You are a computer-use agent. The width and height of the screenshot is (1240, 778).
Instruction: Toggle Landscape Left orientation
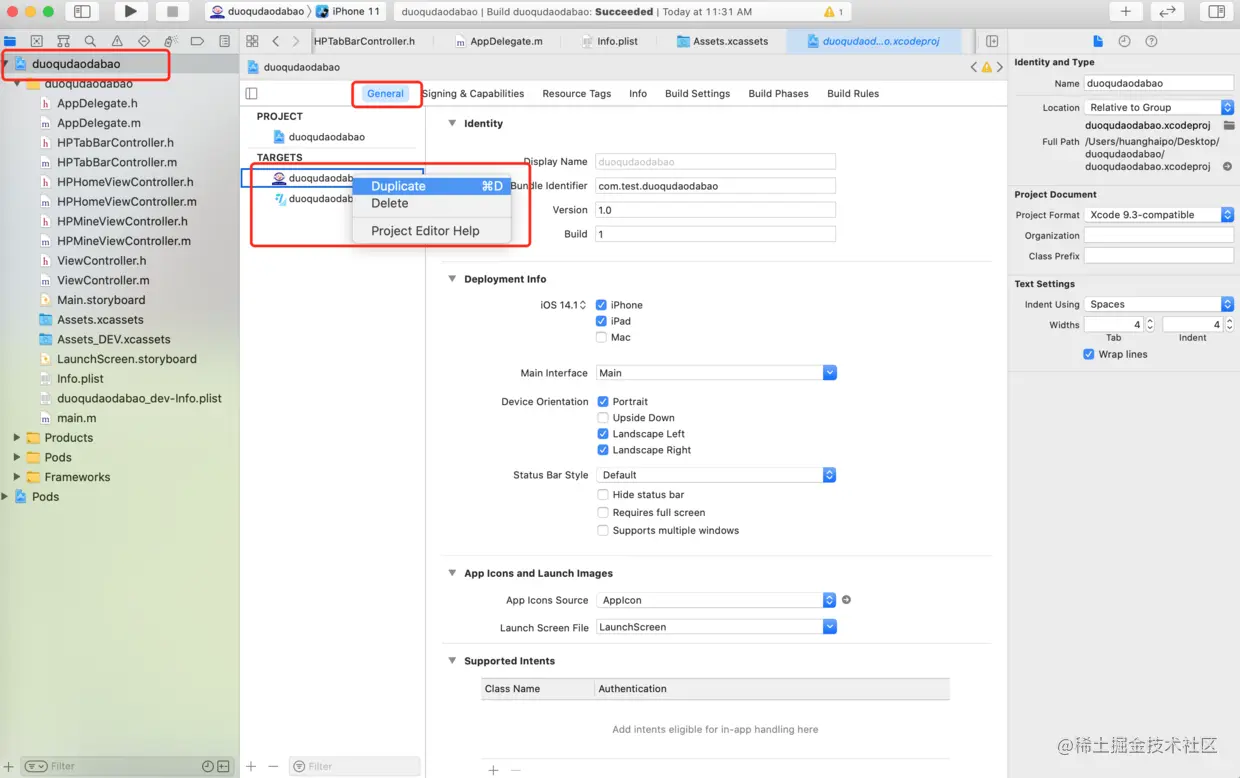point(603,434)
